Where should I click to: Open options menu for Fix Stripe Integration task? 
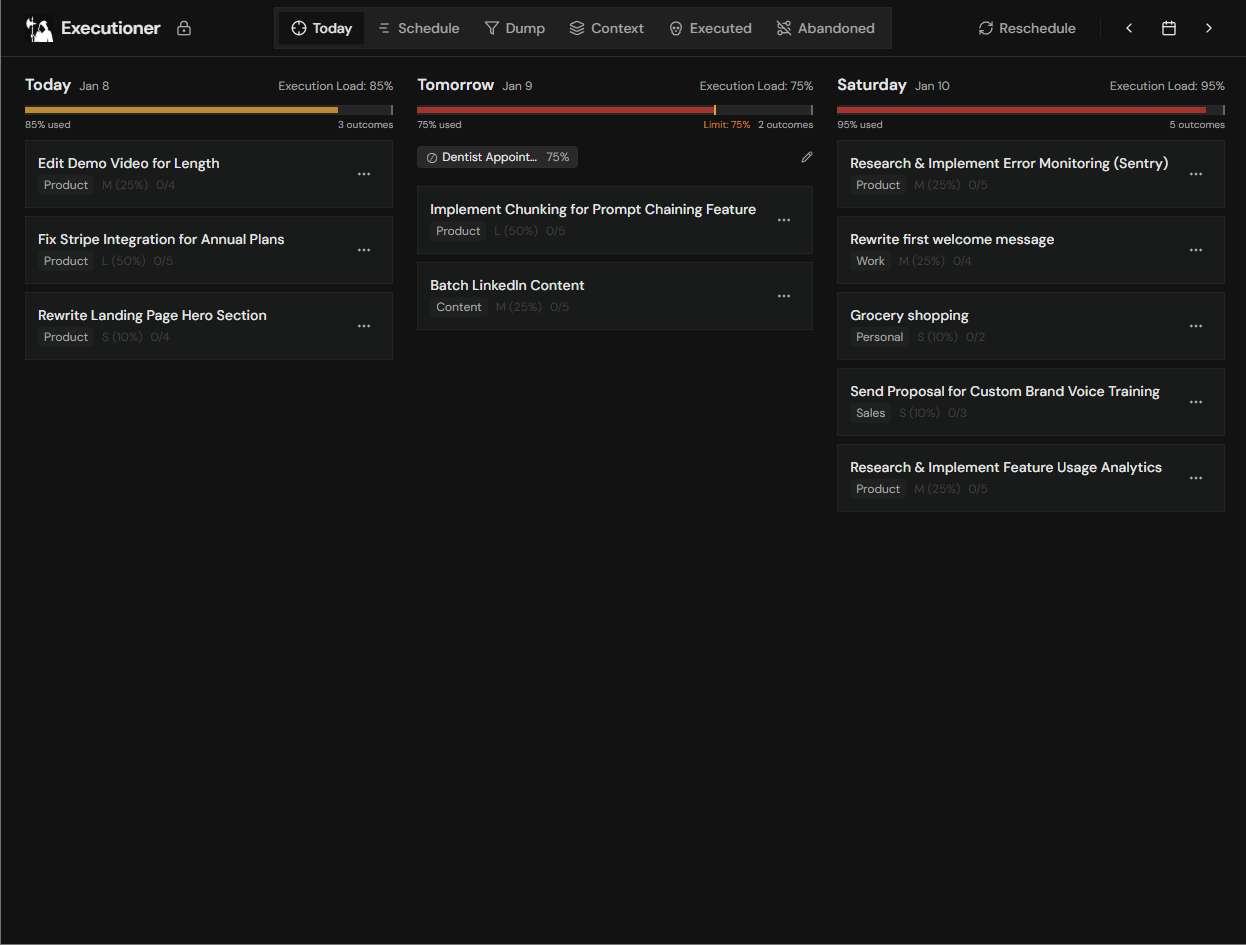coord(364,250)
